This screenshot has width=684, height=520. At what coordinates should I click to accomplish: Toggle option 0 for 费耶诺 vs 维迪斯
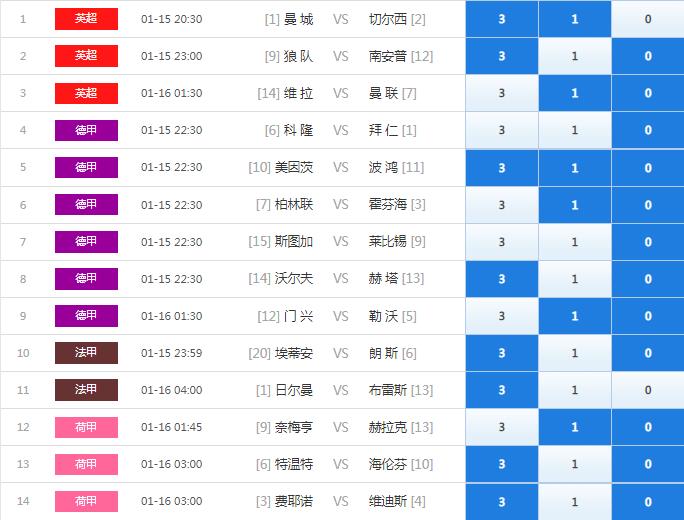(648, 502)
